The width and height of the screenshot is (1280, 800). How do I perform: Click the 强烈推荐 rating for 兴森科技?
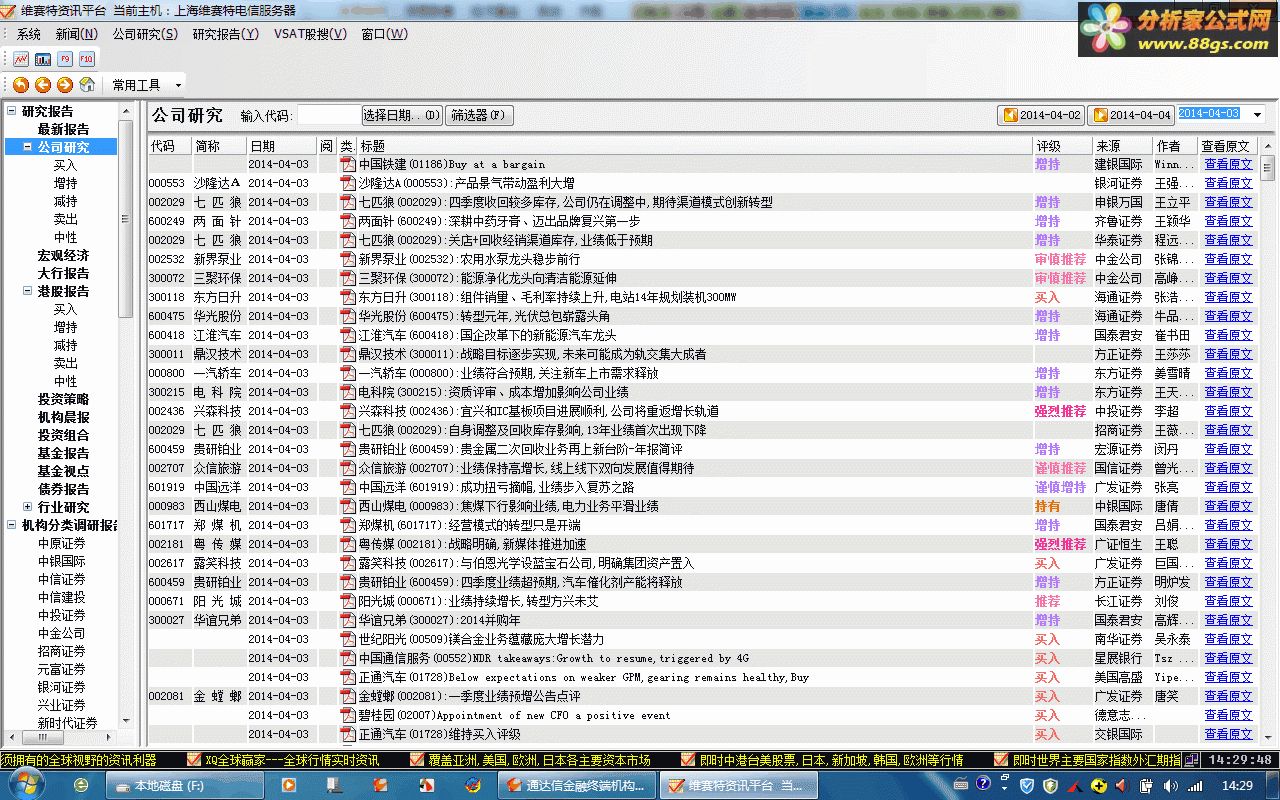point(1060,411)
